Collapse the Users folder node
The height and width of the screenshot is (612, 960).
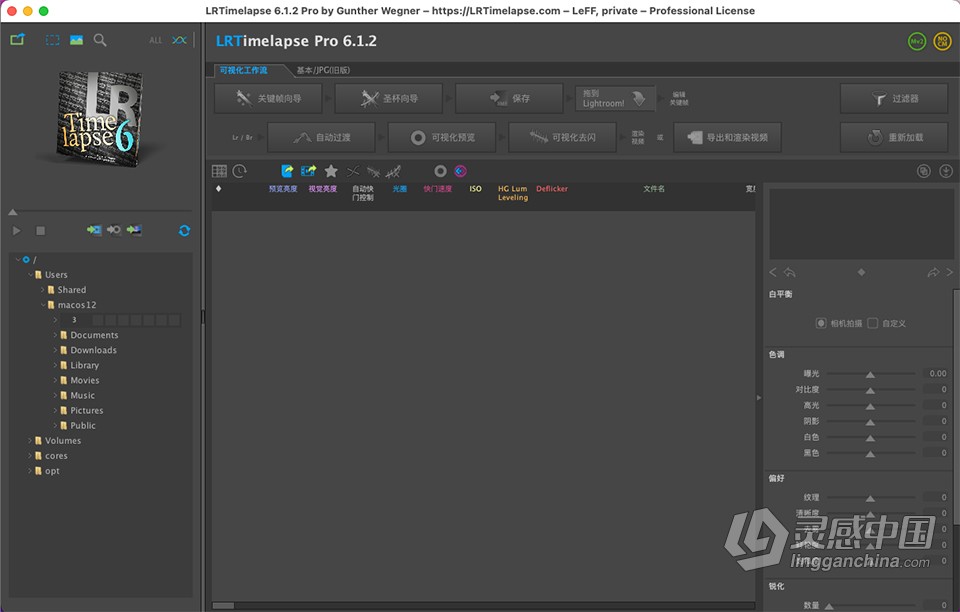click(x=30, y=275)
